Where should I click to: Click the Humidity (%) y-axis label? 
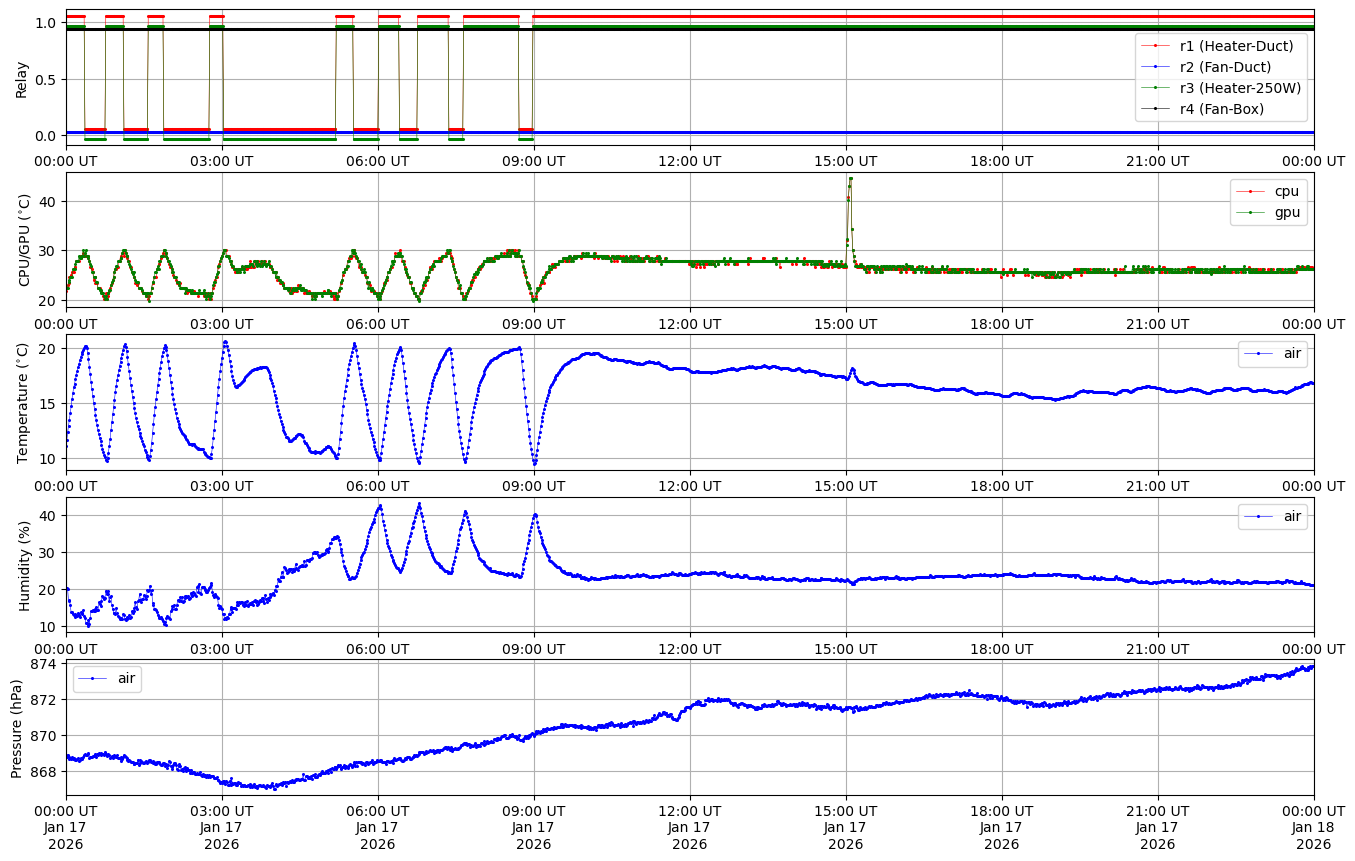tap(22, 565)
